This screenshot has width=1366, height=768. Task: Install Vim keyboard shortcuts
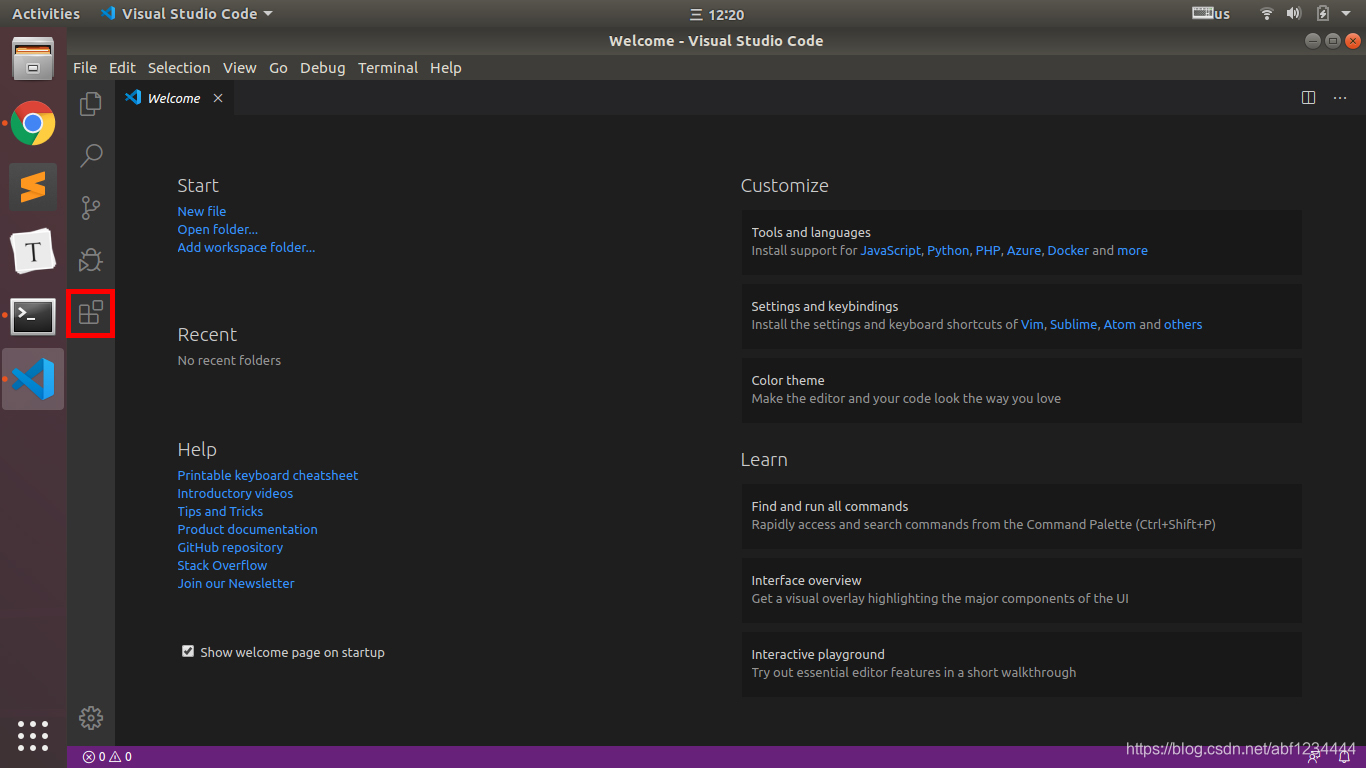(x=1032, y=324)
